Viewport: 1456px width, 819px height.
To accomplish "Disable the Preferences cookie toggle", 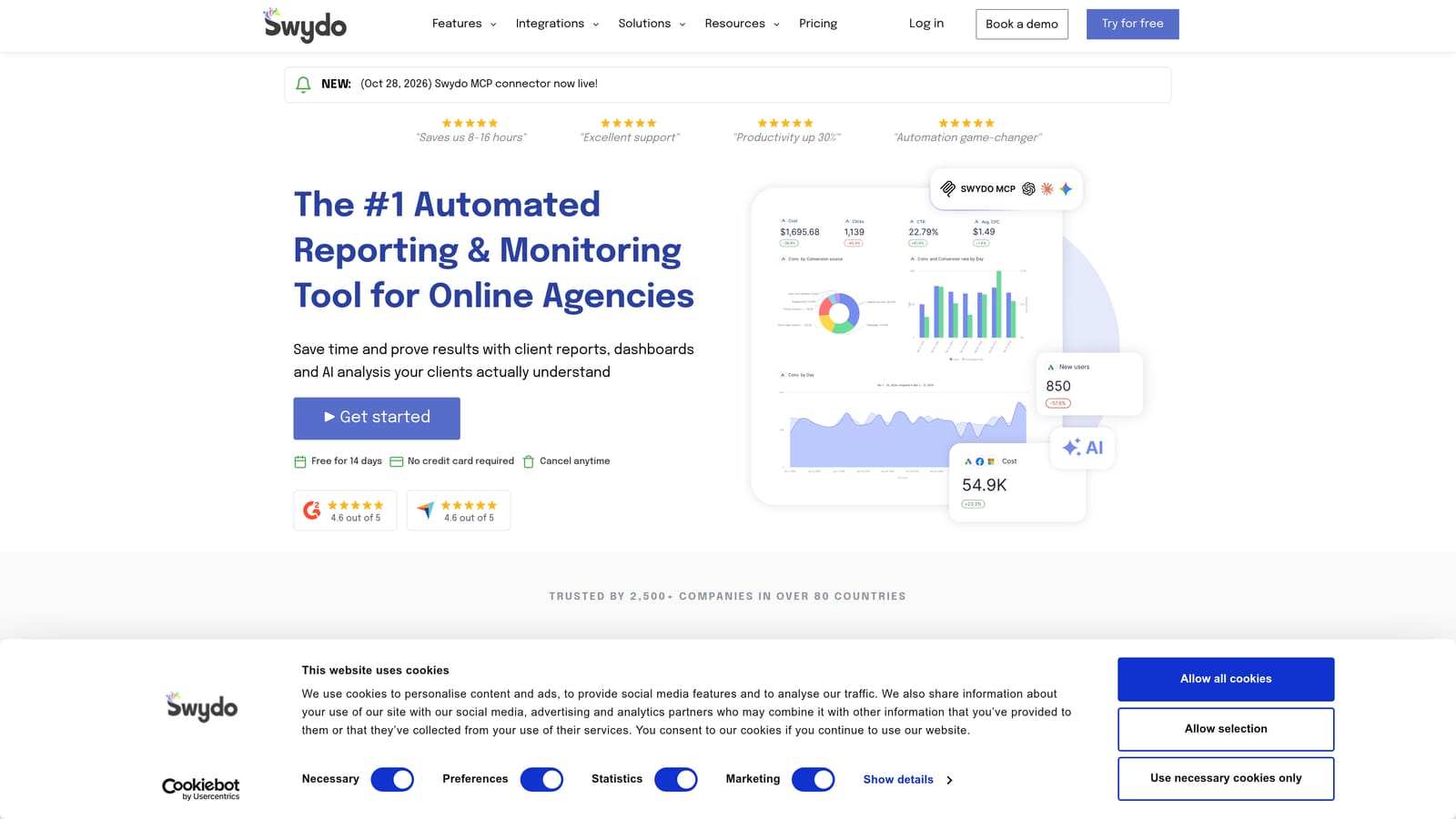I will (x=541, y=780).
